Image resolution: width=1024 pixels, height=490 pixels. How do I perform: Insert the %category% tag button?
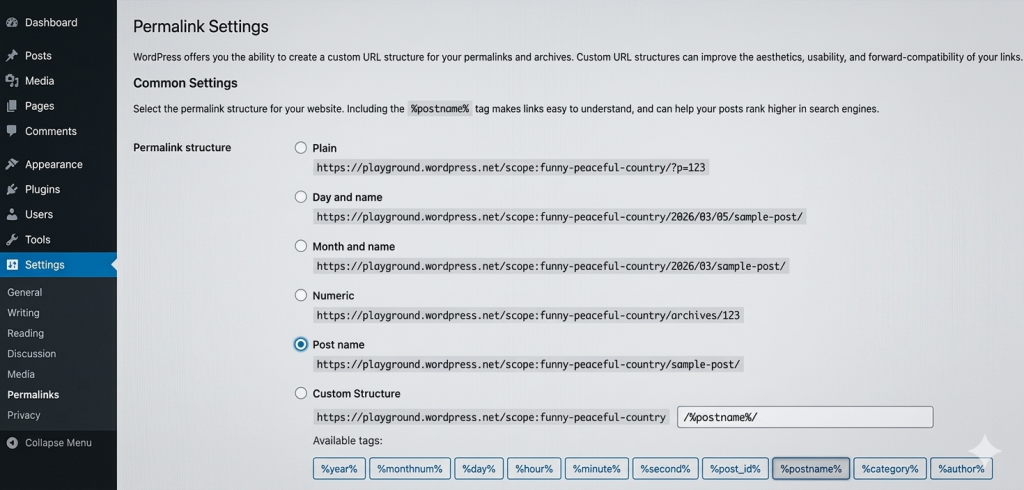point(890,468)
